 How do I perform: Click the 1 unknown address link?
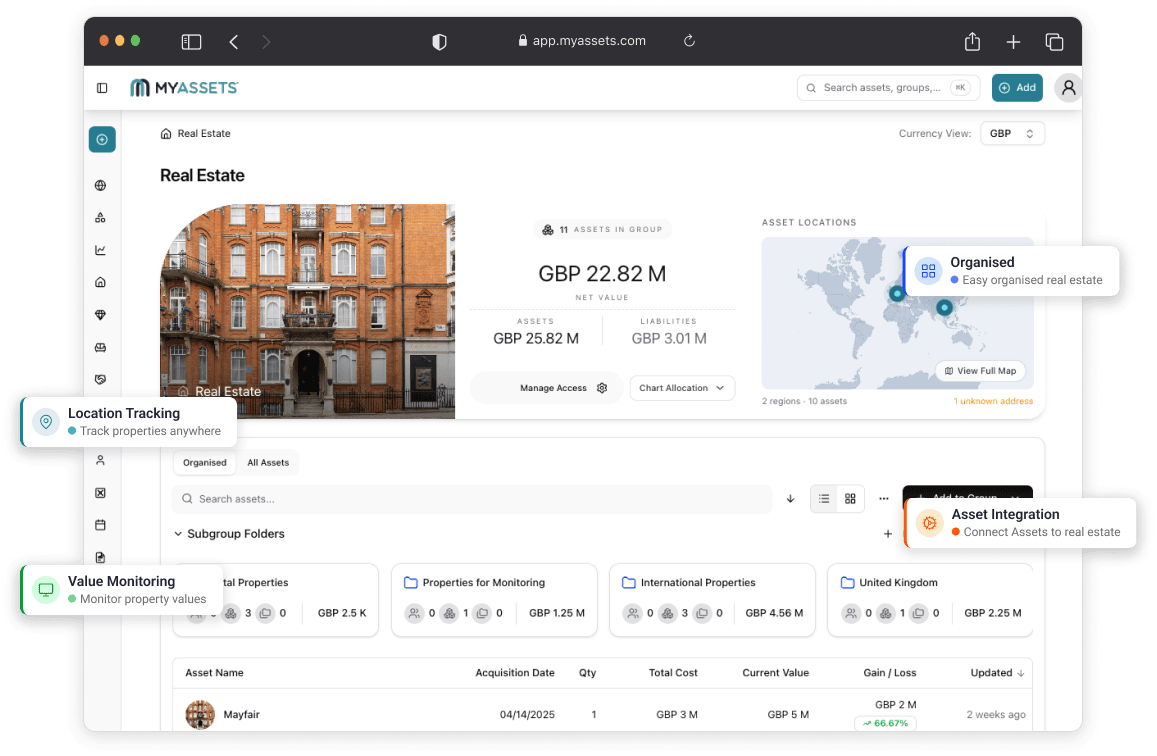(993, 401)
